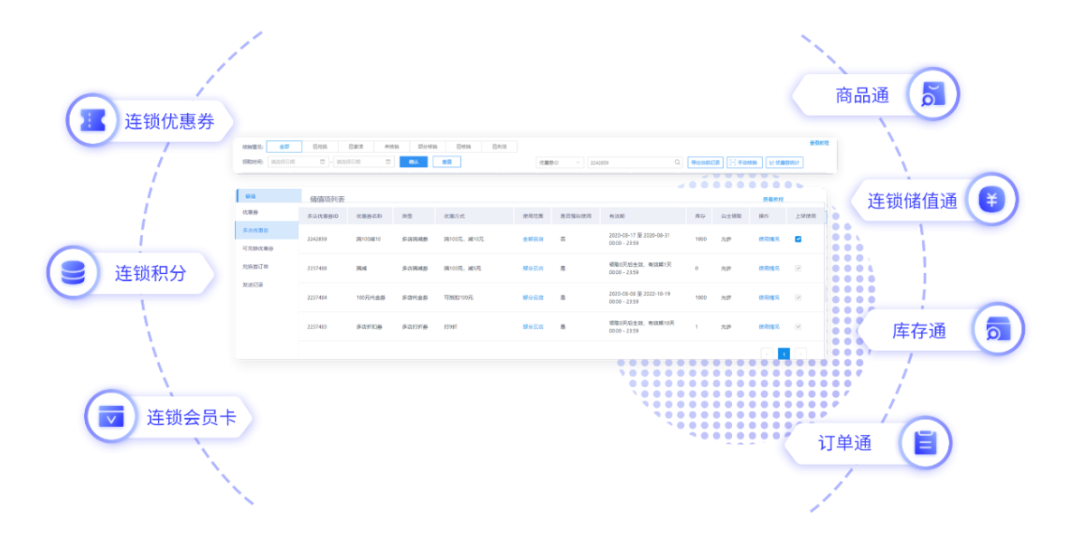Click the 库存通 storefront icon
This screenshot has width=1080, height=557.
[997, 330]
